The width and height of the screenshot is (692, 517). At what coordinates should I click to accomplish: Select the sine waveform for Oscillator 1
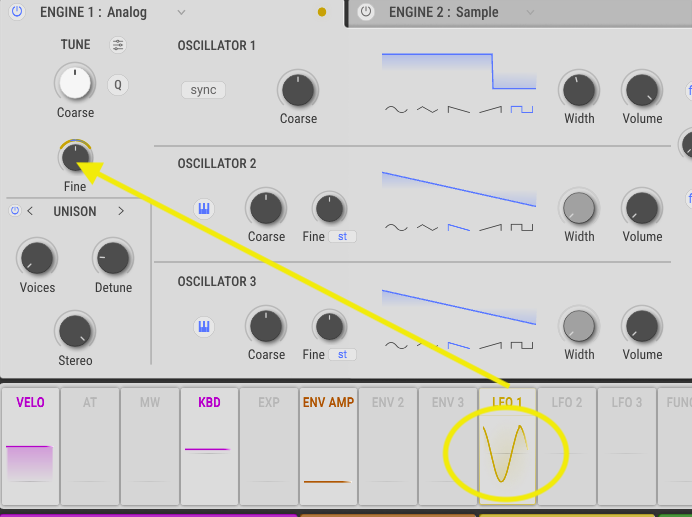(396, 109)
